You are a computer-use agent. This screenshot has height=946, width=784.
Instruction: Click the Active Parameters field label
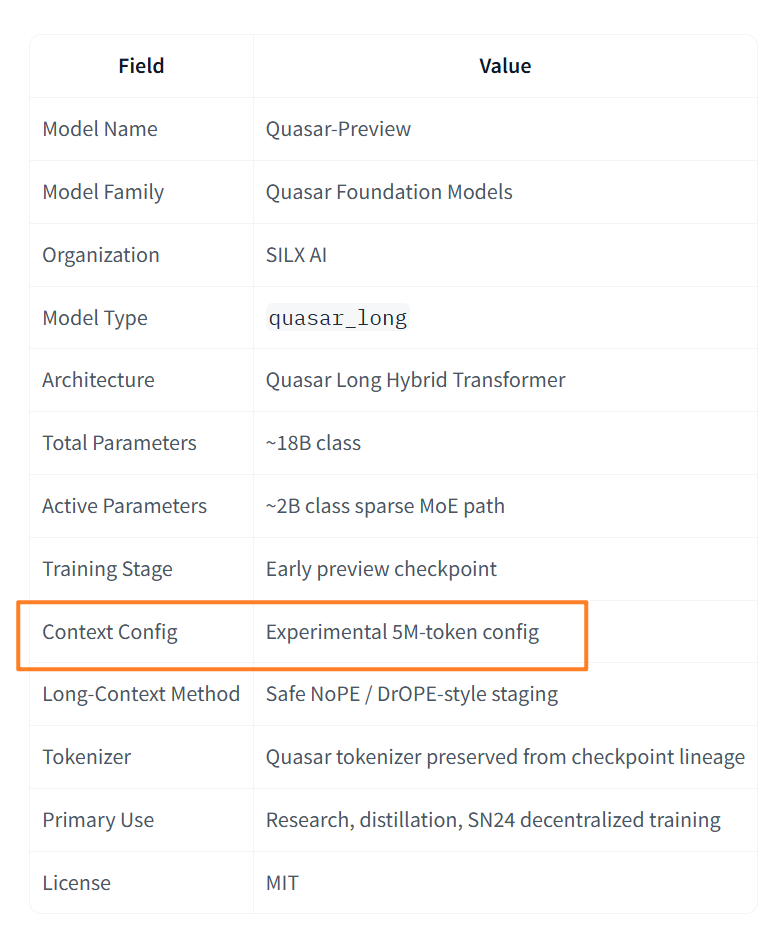click(x=124, y=506)
